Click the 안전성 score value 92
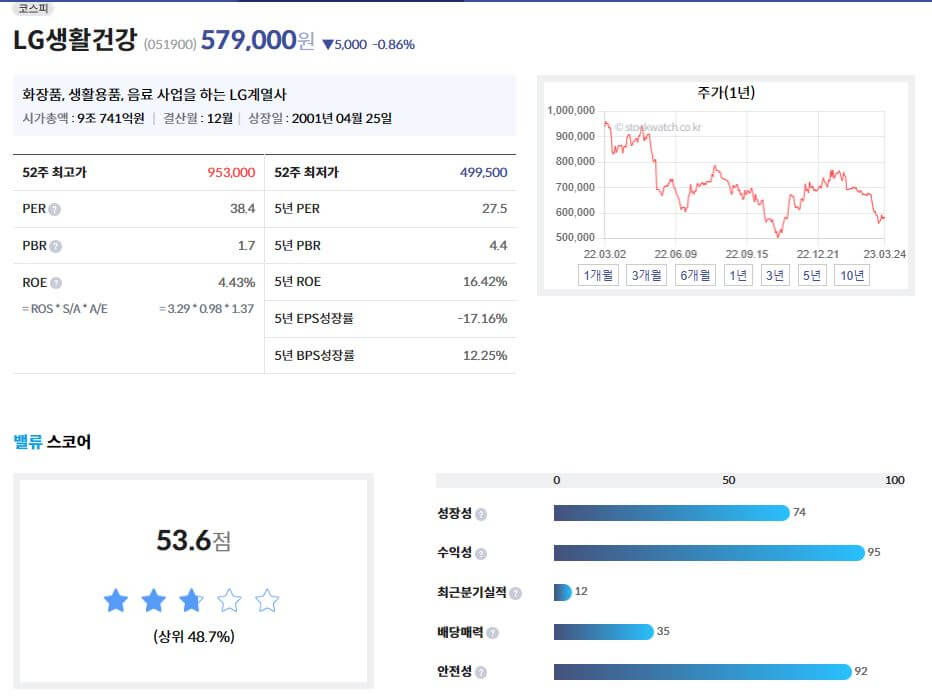Viewport: 932px width, 697px height. [x=861, y=671]
